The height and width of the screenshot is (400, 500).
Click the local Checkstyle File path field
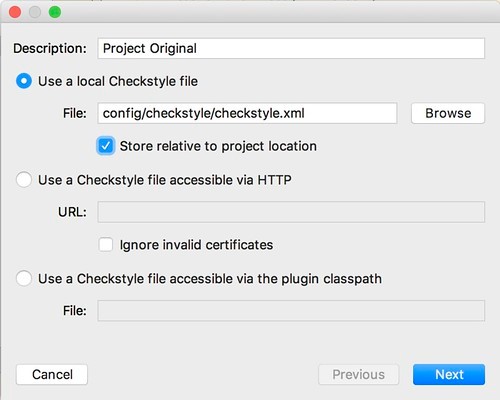tap(247, 113)
